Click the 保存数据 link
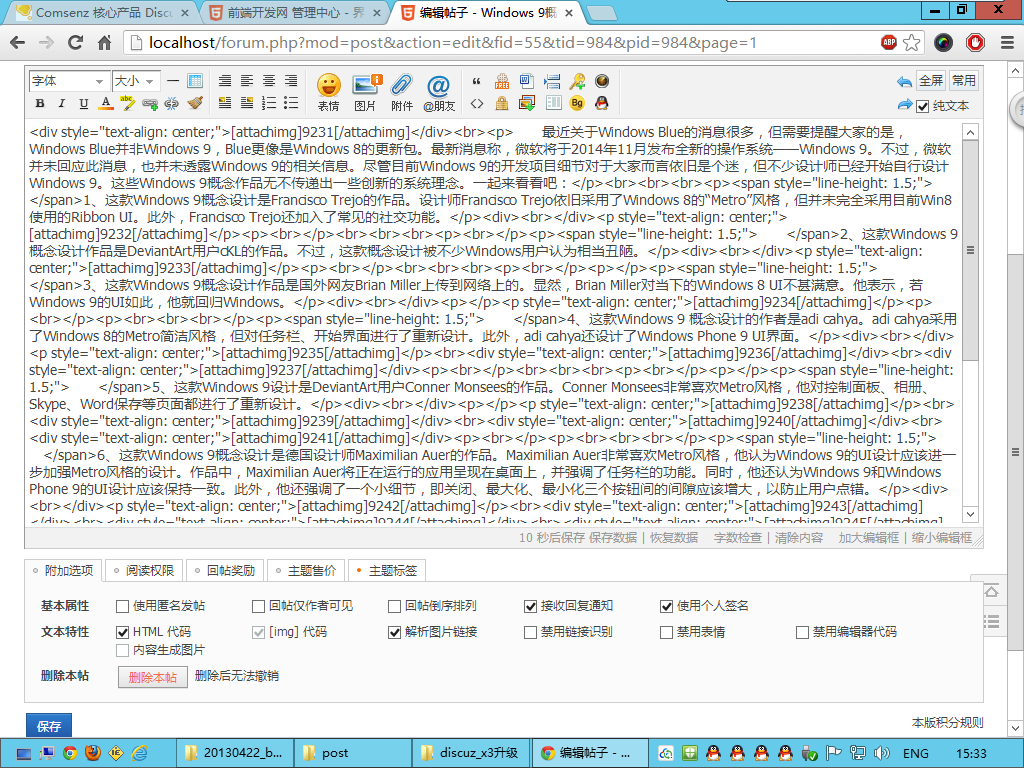Viewport: 1024px width, 768px height. pos(613,538)
